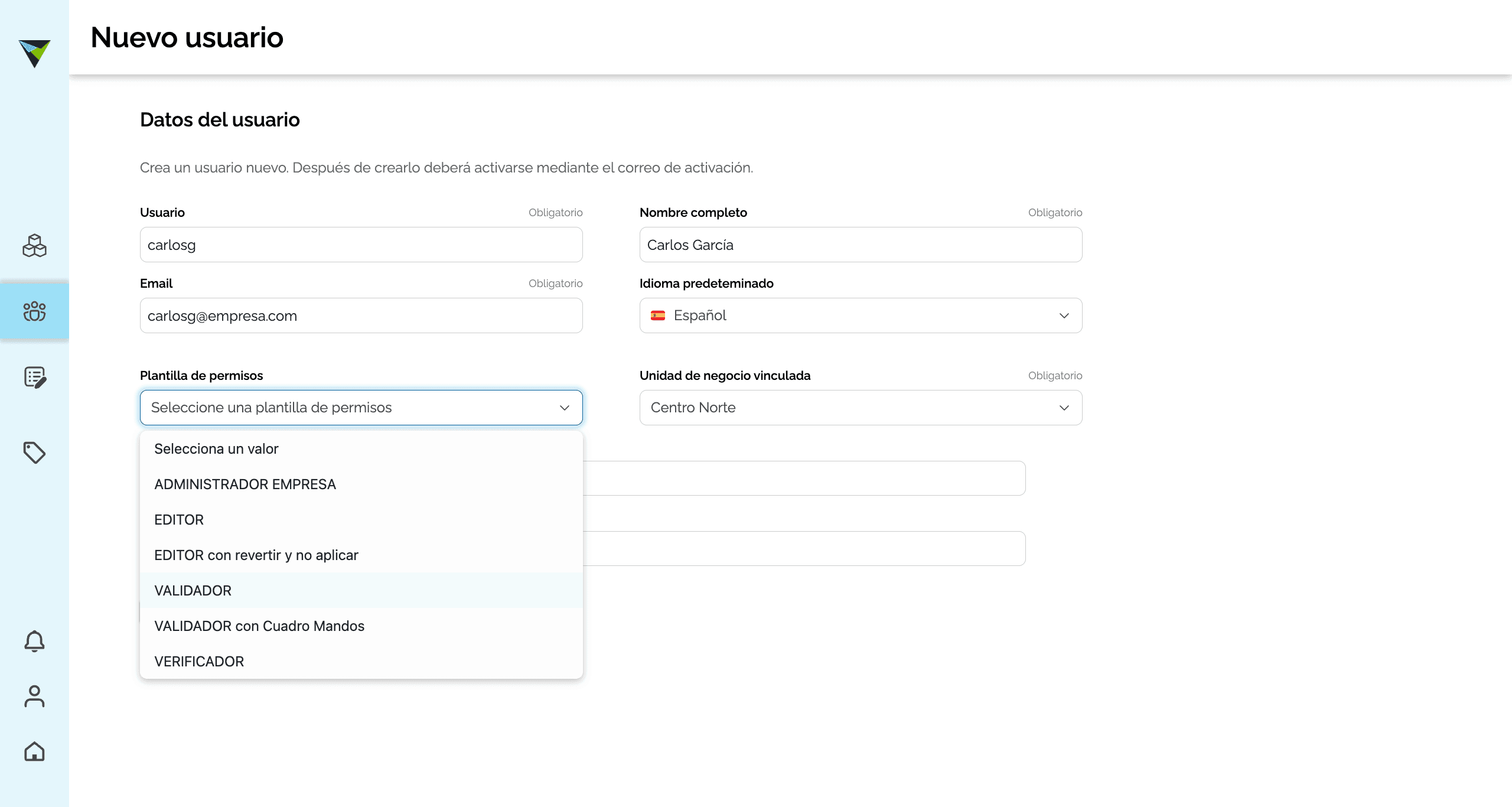Select the EDITOR option

click(x=361, y=520)
